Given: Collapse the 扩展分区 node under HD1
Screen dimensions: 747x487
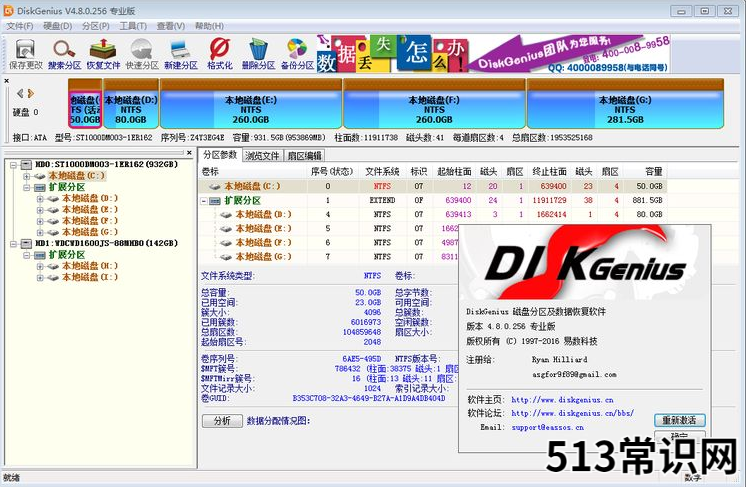Looking at the screenshot, I should (27, 255).
